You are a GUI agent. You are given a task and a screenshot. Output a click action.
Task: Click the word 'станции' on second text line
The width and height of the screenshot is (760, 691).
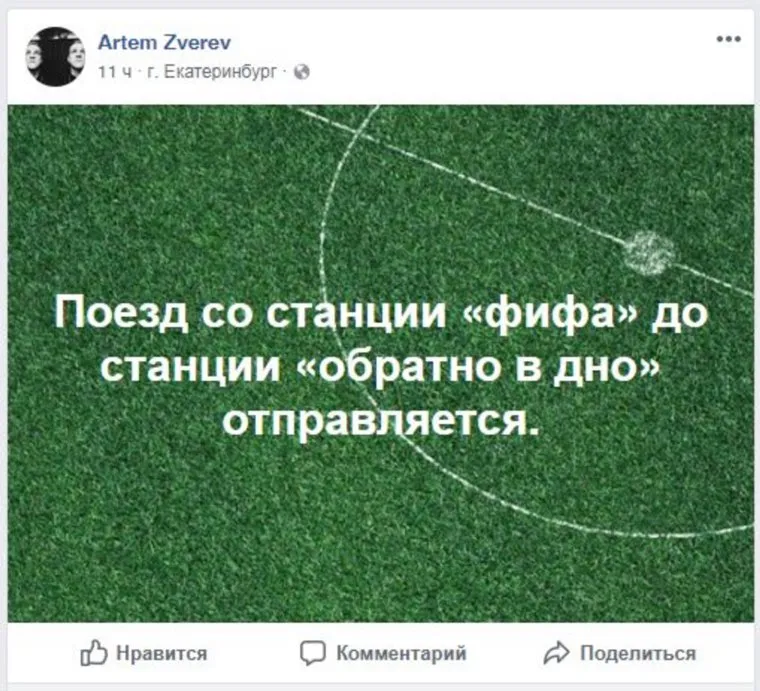(x=190, y=366)
